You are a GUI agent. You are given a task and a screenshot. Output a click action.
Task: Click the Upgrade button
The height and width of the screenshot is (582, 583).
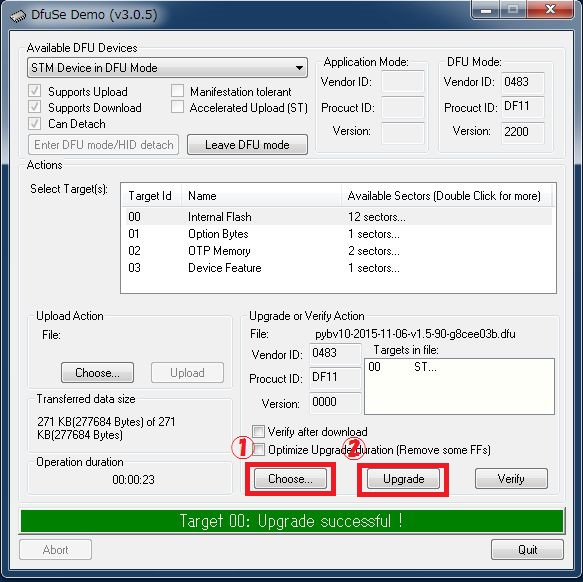tap(403, 479)
